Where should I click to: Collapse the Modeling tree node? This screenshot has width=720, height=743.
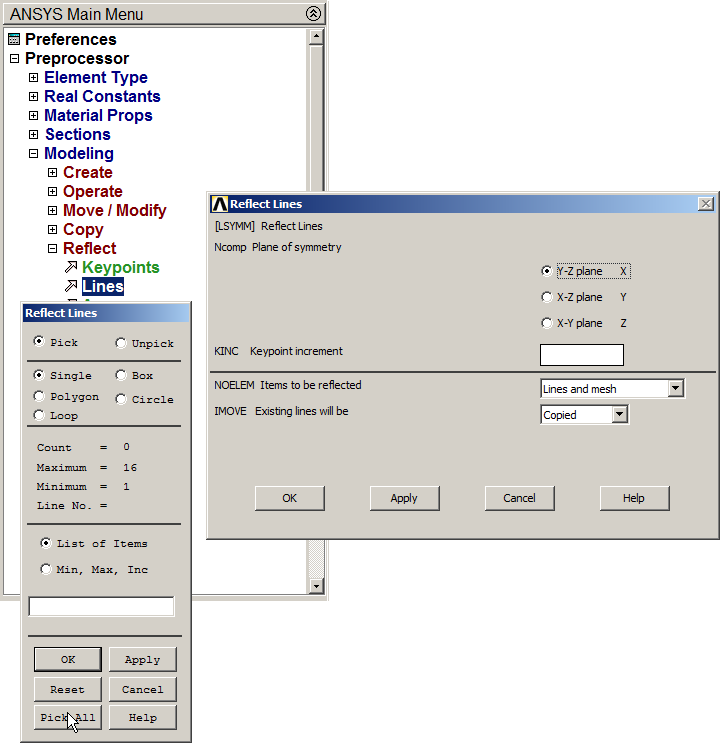click(x=34, y=154)
